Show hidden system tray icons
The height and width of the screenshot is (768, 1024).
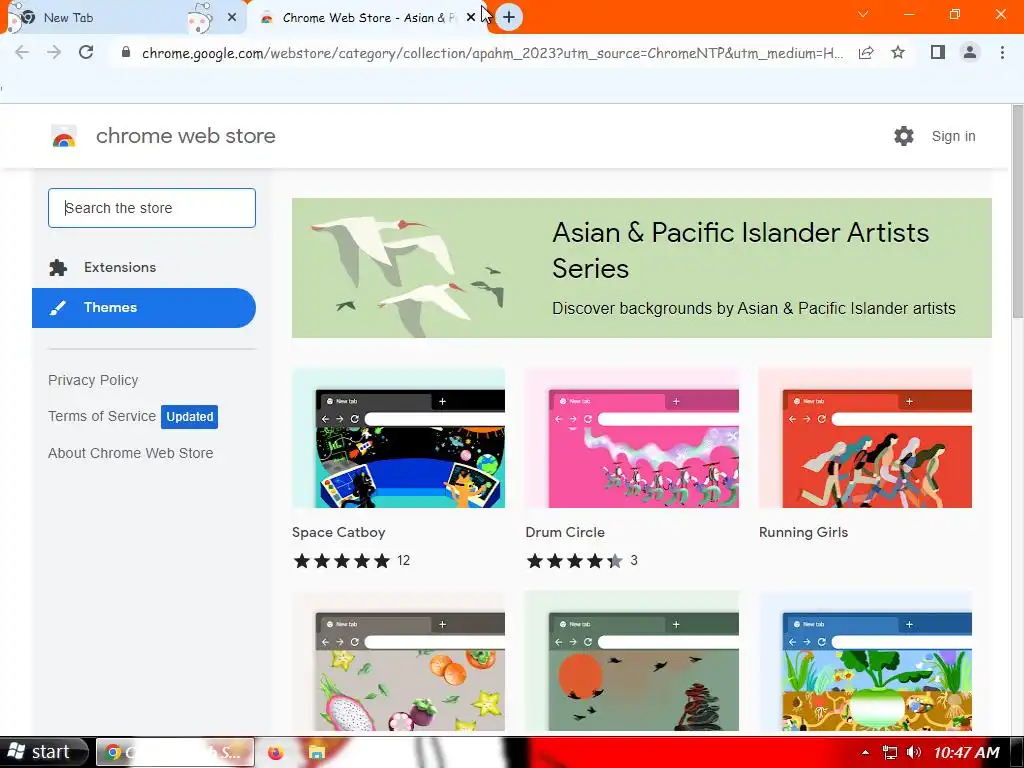click(865, 753)
